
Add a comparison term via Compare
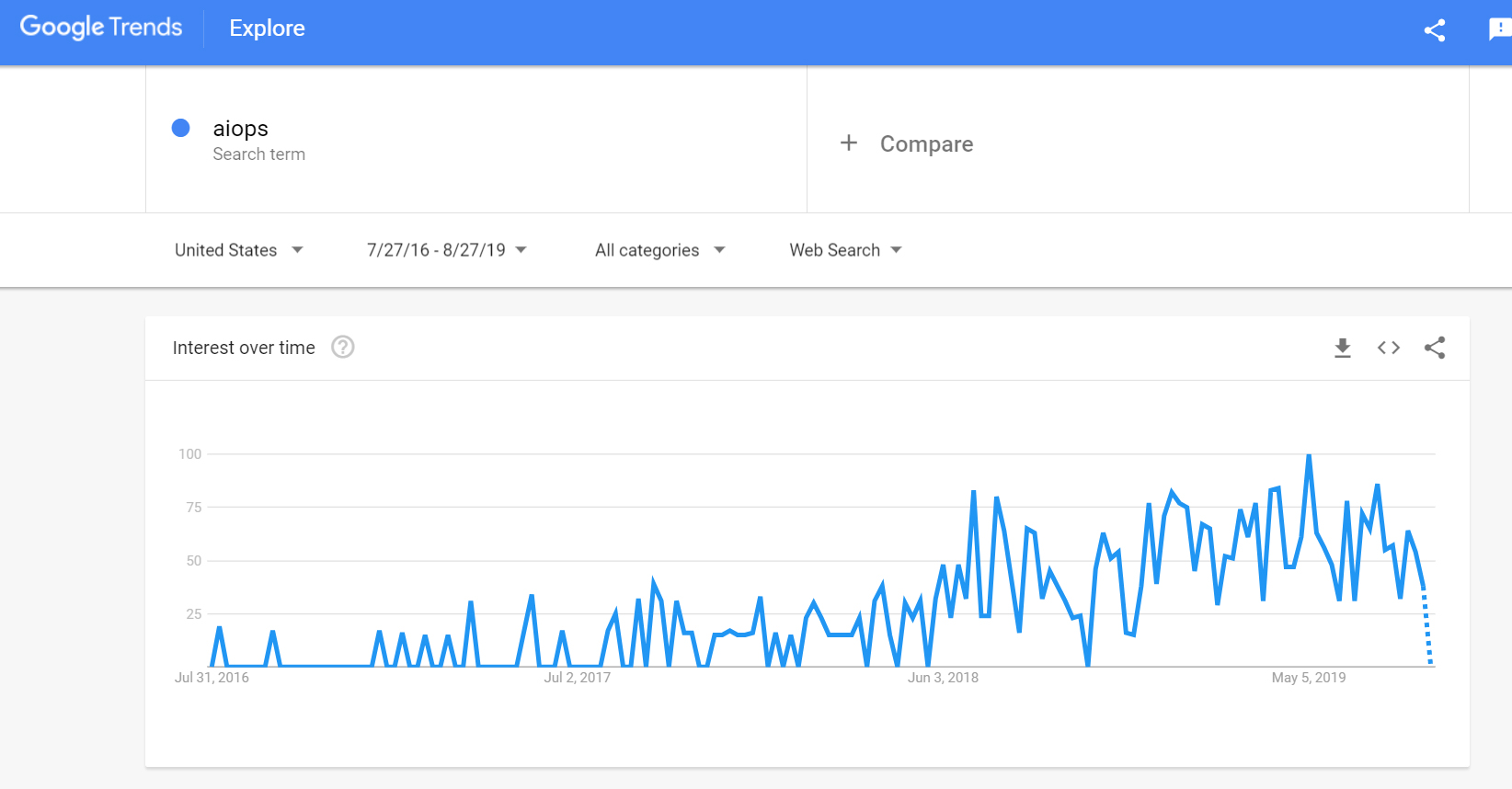(x=926, y=144)
